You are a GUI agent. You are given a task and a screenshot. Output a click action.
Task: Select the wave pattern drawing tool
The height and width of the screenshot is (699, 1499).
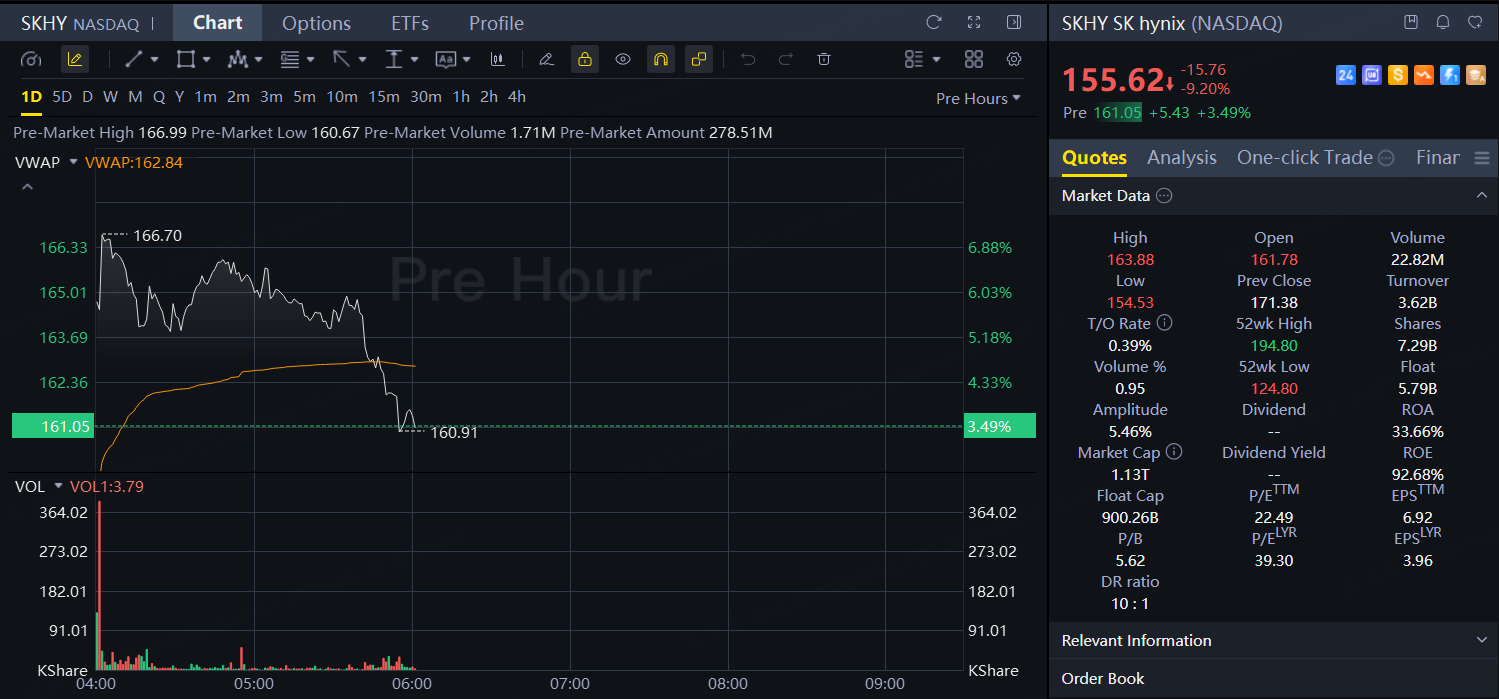pos(237,59)
